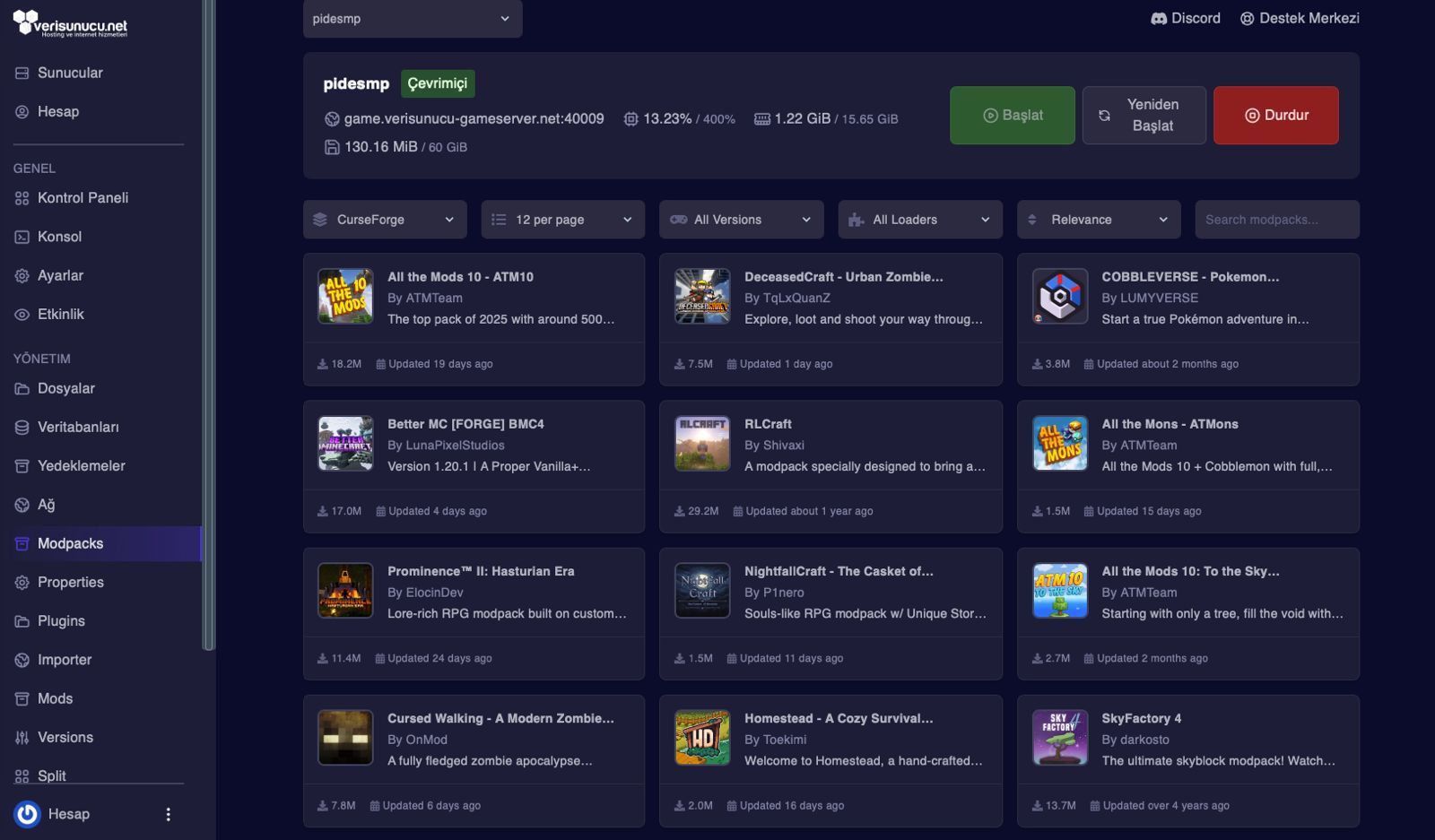This screenshot has height=840, width=1435.
Task: Click the Cursed Walking thumbnail
Action: pos(345,737)
